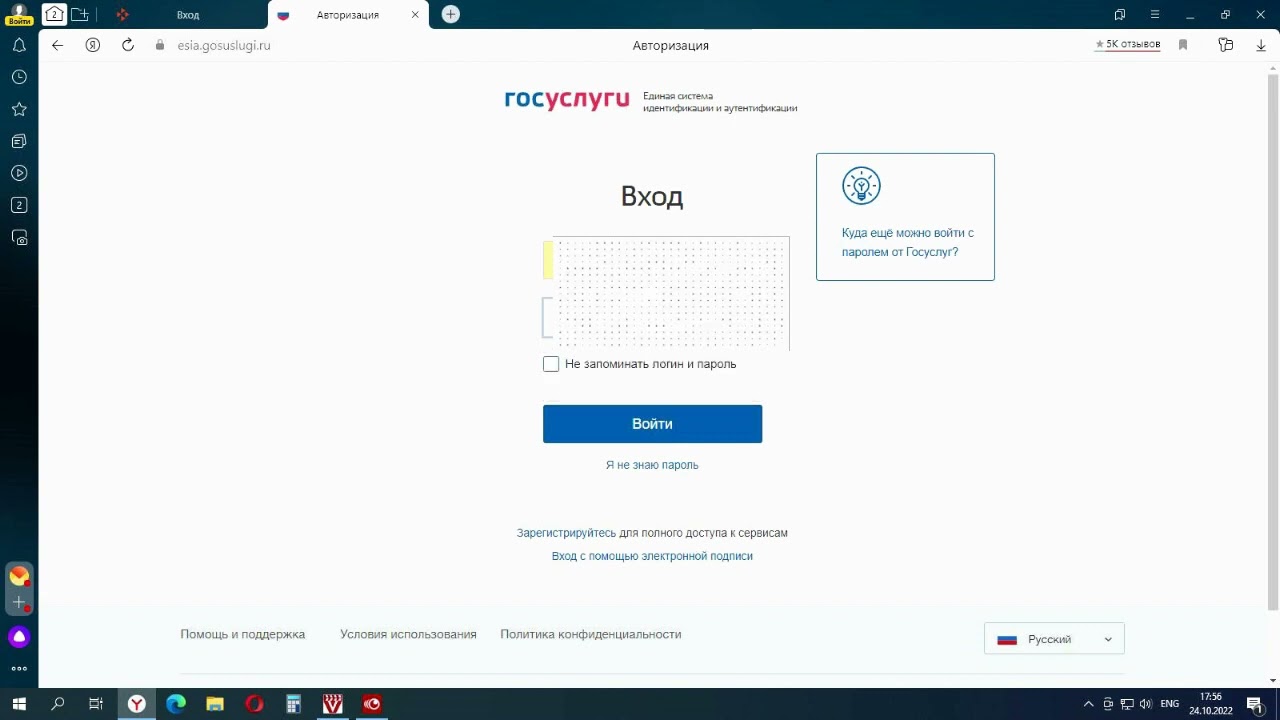Open Calculator from taskbar
The image size is (1280, 720).
(293, 704)
